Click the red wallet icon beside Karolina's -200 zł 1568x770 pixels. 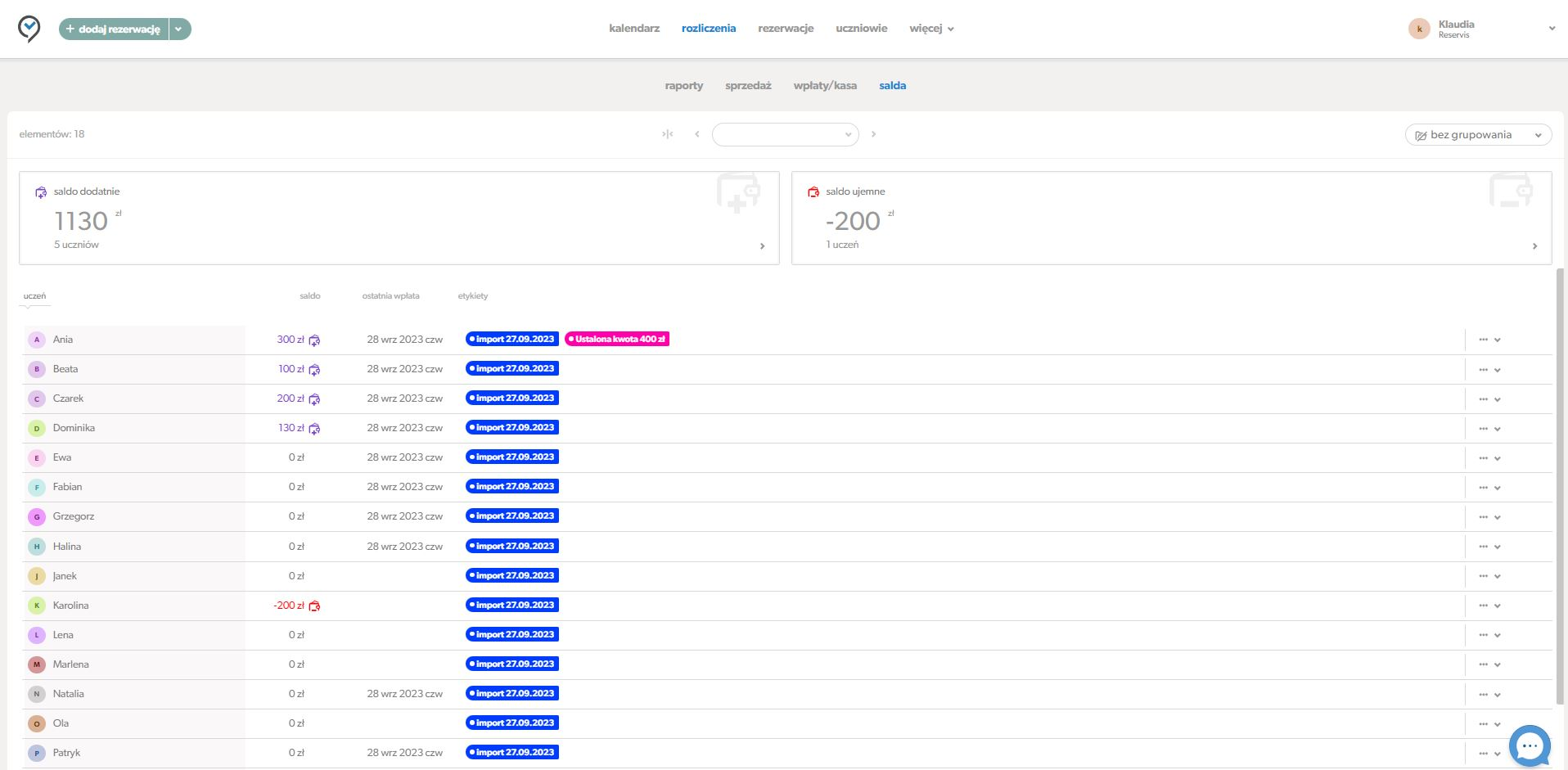314,606
